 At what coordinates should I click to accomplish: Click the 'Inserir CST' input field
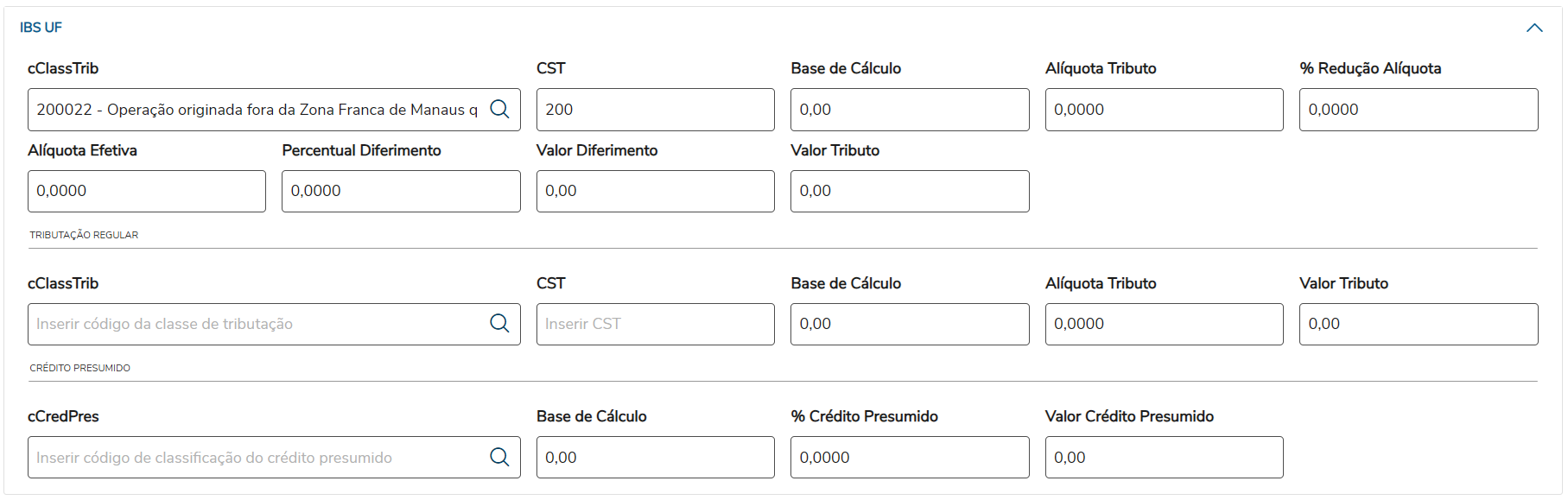pyautogui.click(x=655, y=324)
